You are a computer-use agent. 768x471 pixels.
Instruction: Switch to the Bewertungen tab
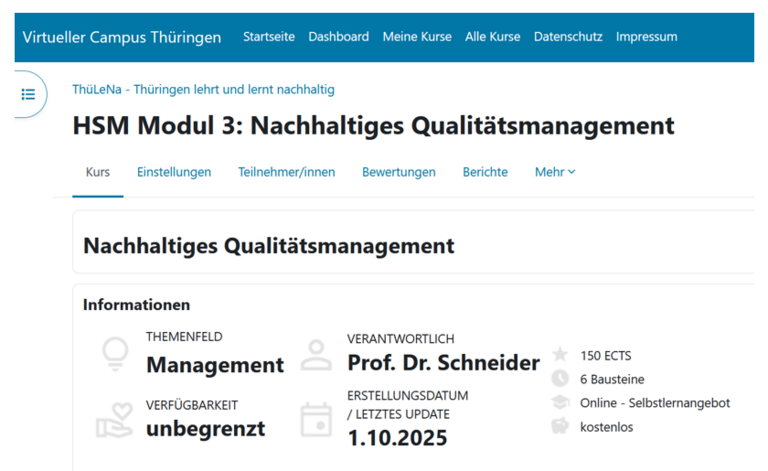399,172
